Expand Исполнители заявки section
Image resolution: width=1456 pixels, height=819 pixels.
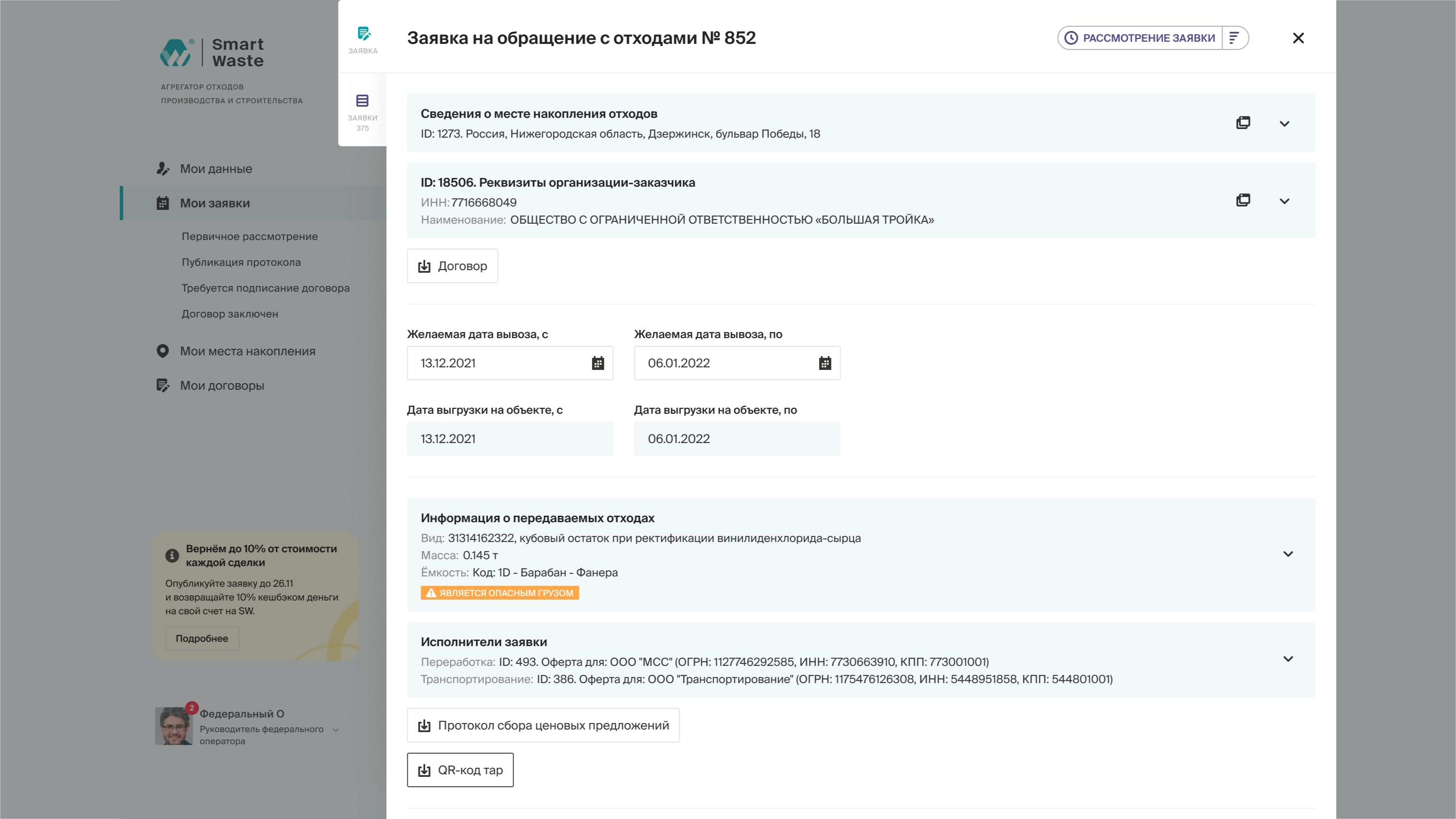(x=1288, y=659)
